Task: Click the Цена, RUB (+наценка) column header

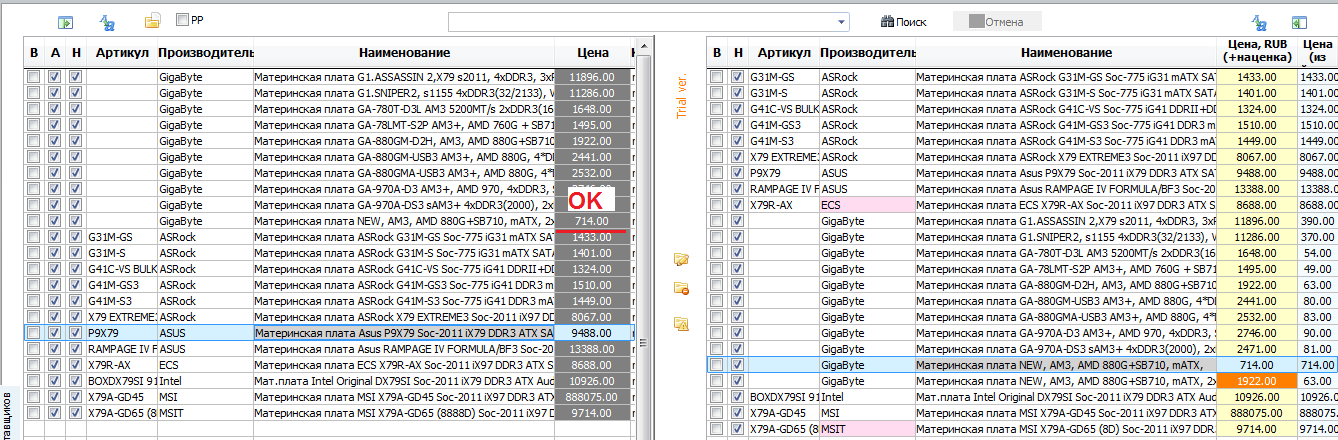Action: tap(1256, 51)
